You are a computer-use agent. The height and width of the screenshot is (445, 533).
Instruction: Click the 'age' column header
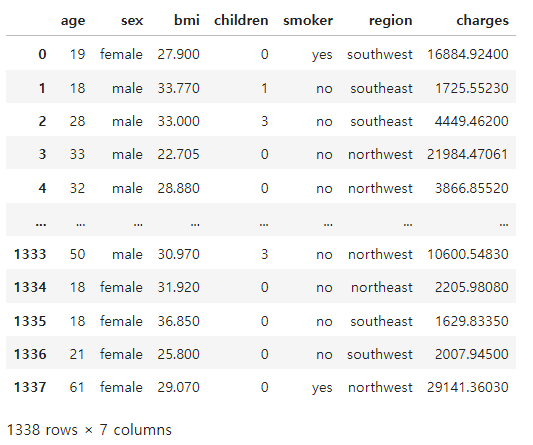pos(73,21)
